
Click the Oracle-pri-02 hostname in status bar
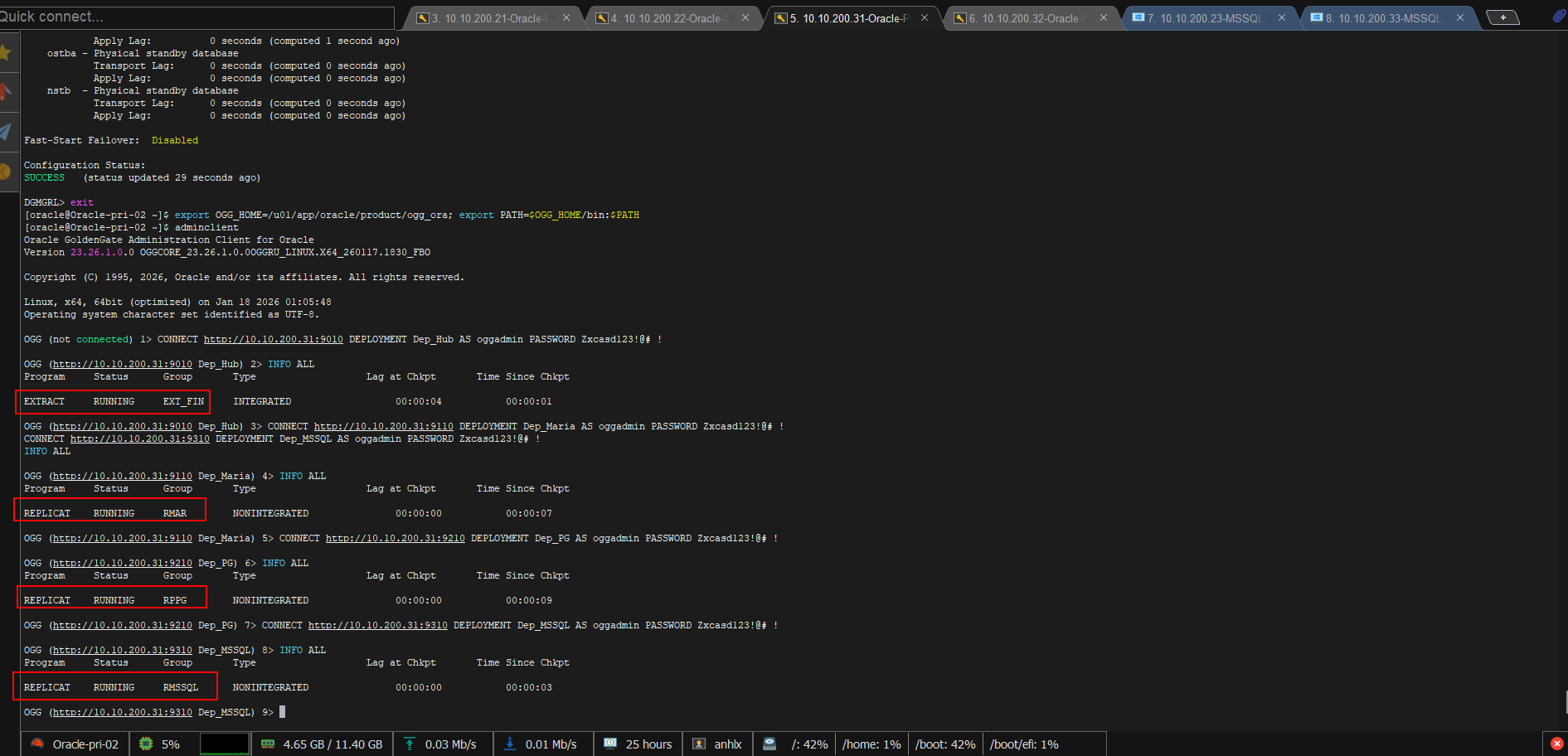click(x=85, y=744)
